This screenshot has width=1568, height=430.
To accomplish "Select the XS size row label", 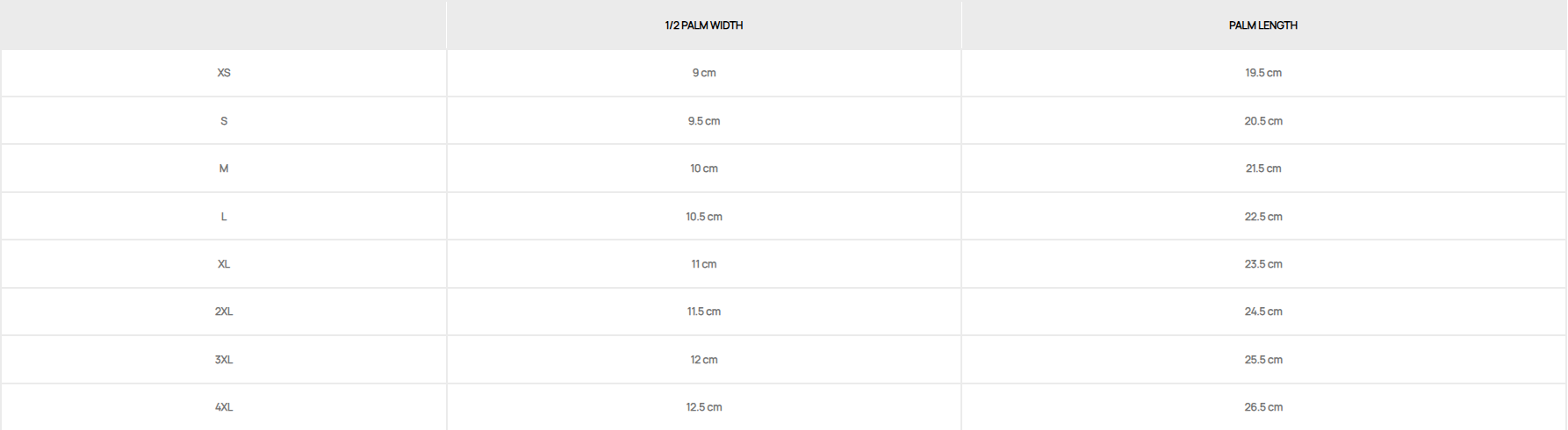I will [x=224, y=73].
